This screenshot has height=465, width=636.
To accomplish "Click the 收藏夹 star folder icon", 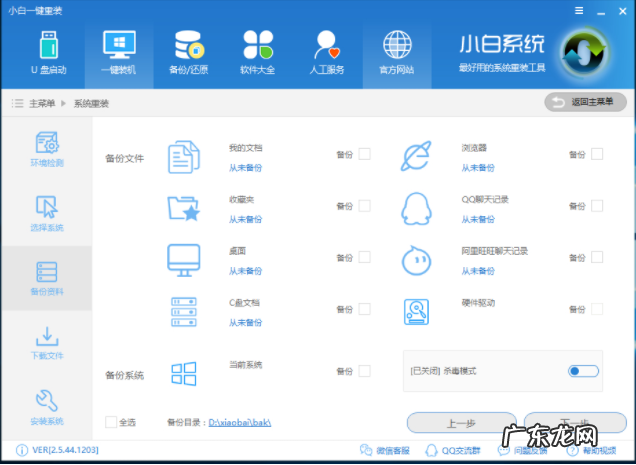I will click(x=184, y=209).
